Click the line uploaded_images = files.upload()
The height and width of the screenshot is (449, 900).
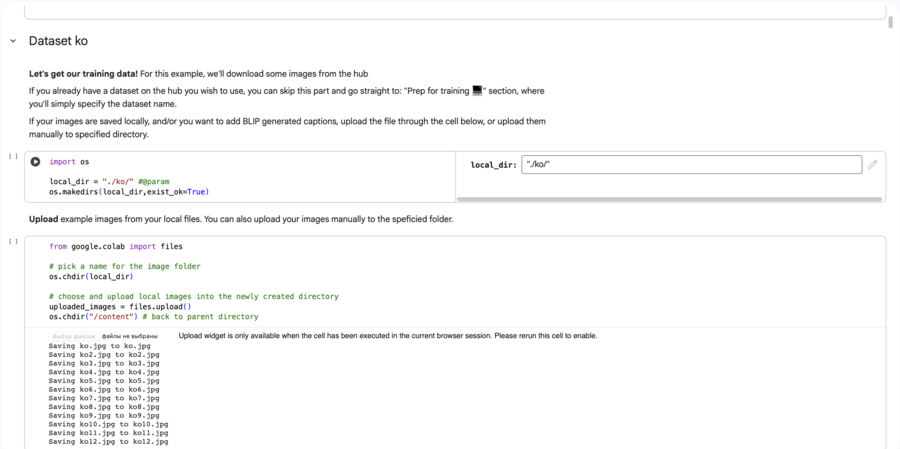click(x=121, y=307)
